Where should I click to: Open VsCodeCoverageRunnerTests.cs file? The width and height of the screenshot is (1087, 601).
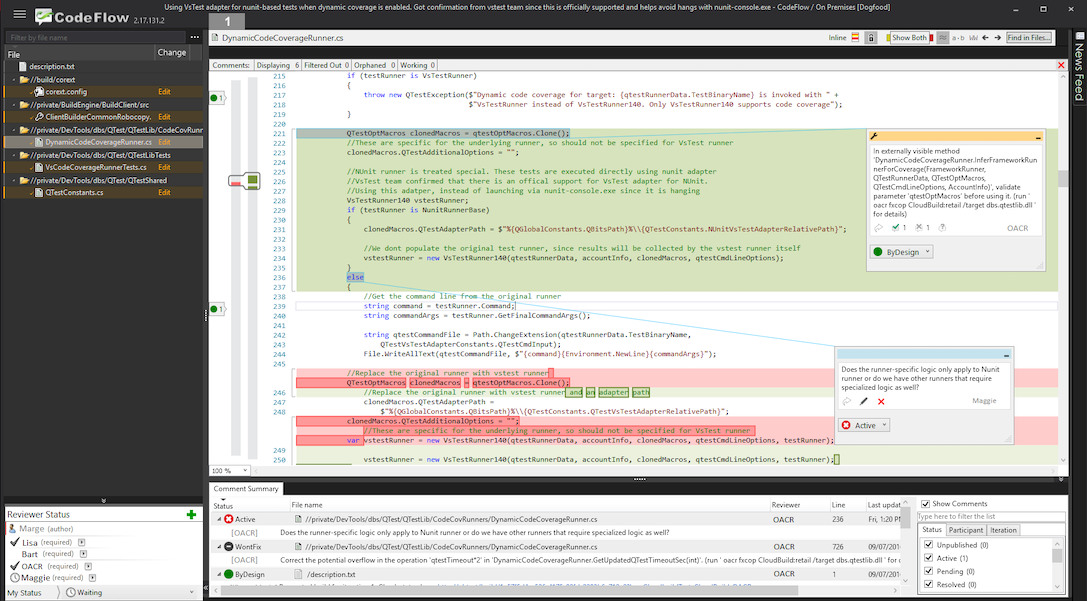tap(96, 167)
